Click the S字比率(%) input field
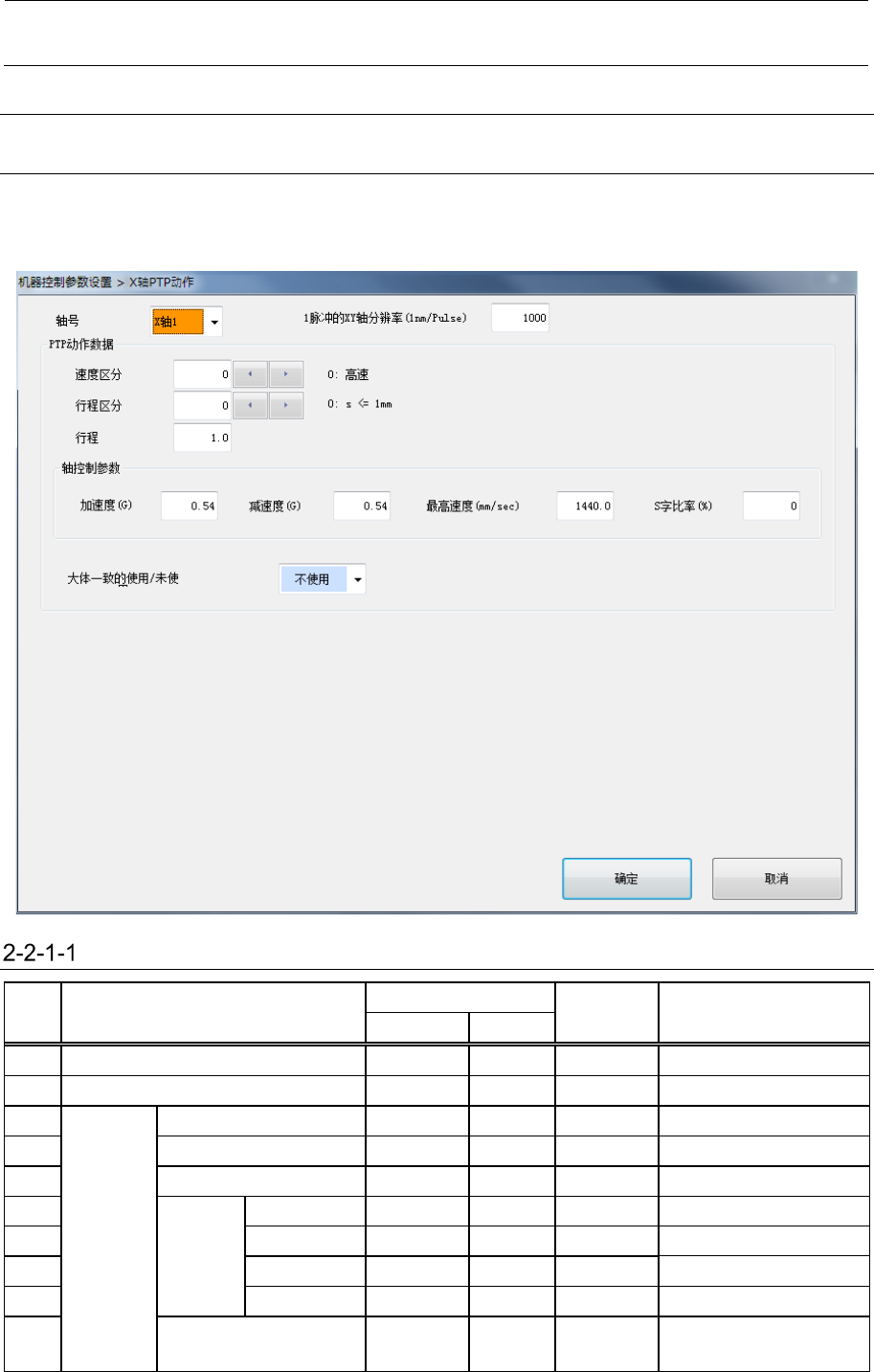 (772, 506)
